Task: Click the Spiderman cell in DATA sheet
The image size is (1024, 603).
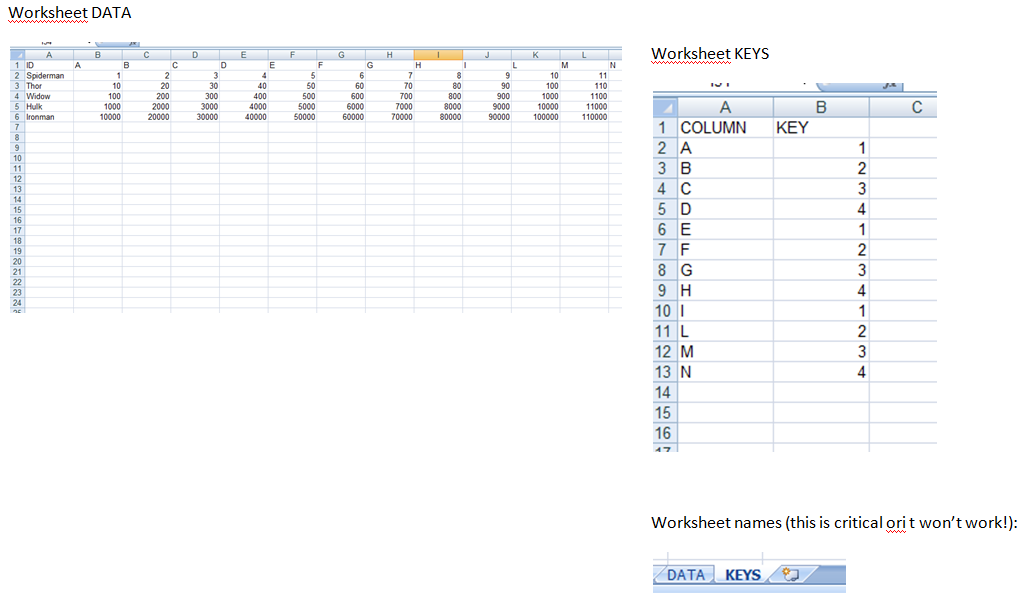Action: 48,76
